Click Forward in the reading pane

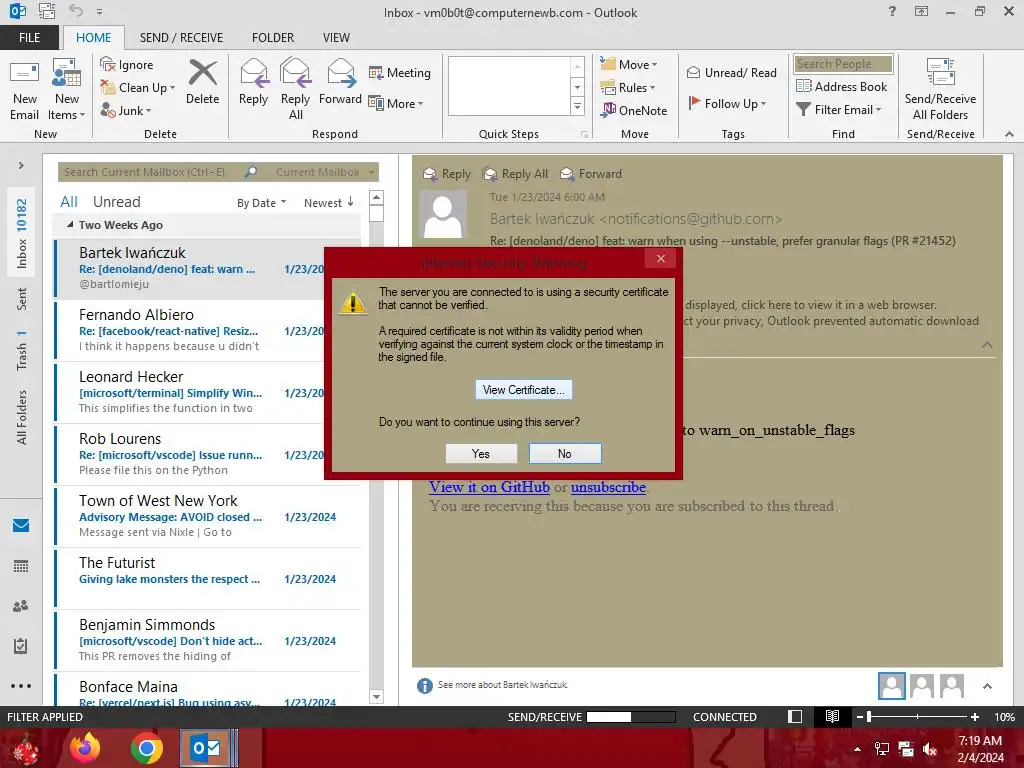[591, 174]
